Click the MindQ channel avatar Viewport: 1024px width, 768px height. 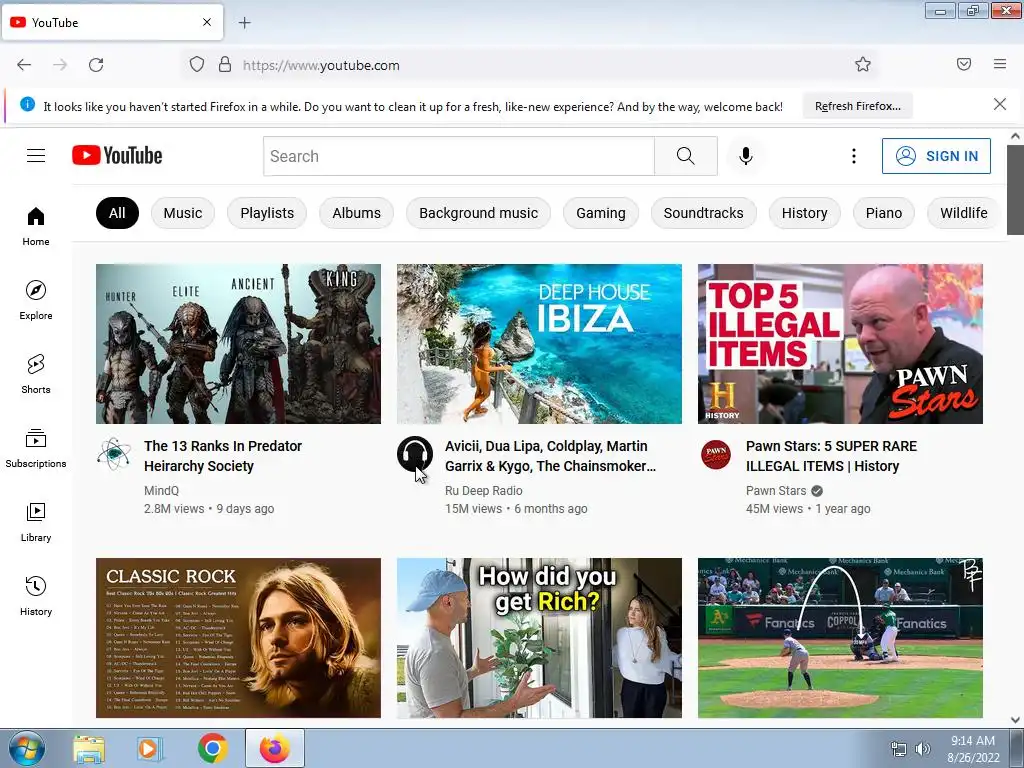tap(114, 454)
